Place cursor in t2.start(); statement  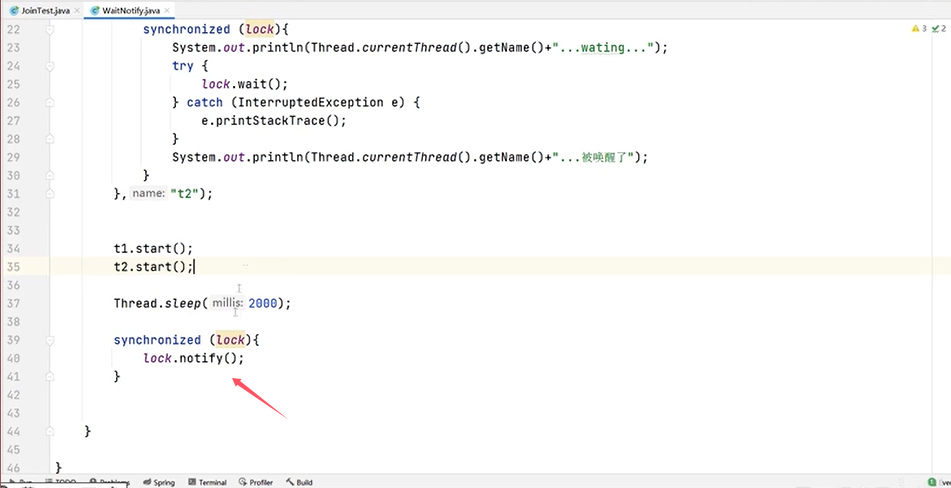click(153, 267)
